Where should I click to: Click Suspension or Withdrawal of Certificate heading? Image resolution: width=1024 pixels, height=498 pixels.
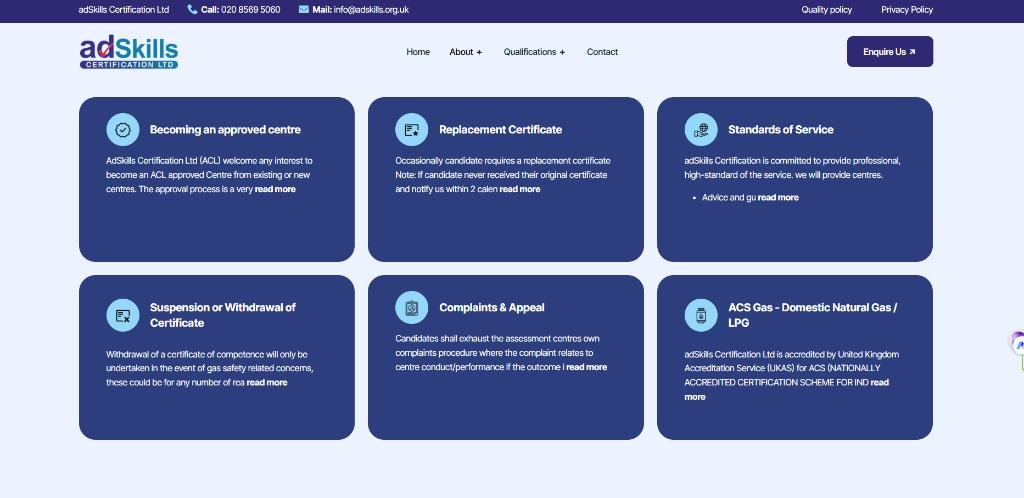coord(223,315)
